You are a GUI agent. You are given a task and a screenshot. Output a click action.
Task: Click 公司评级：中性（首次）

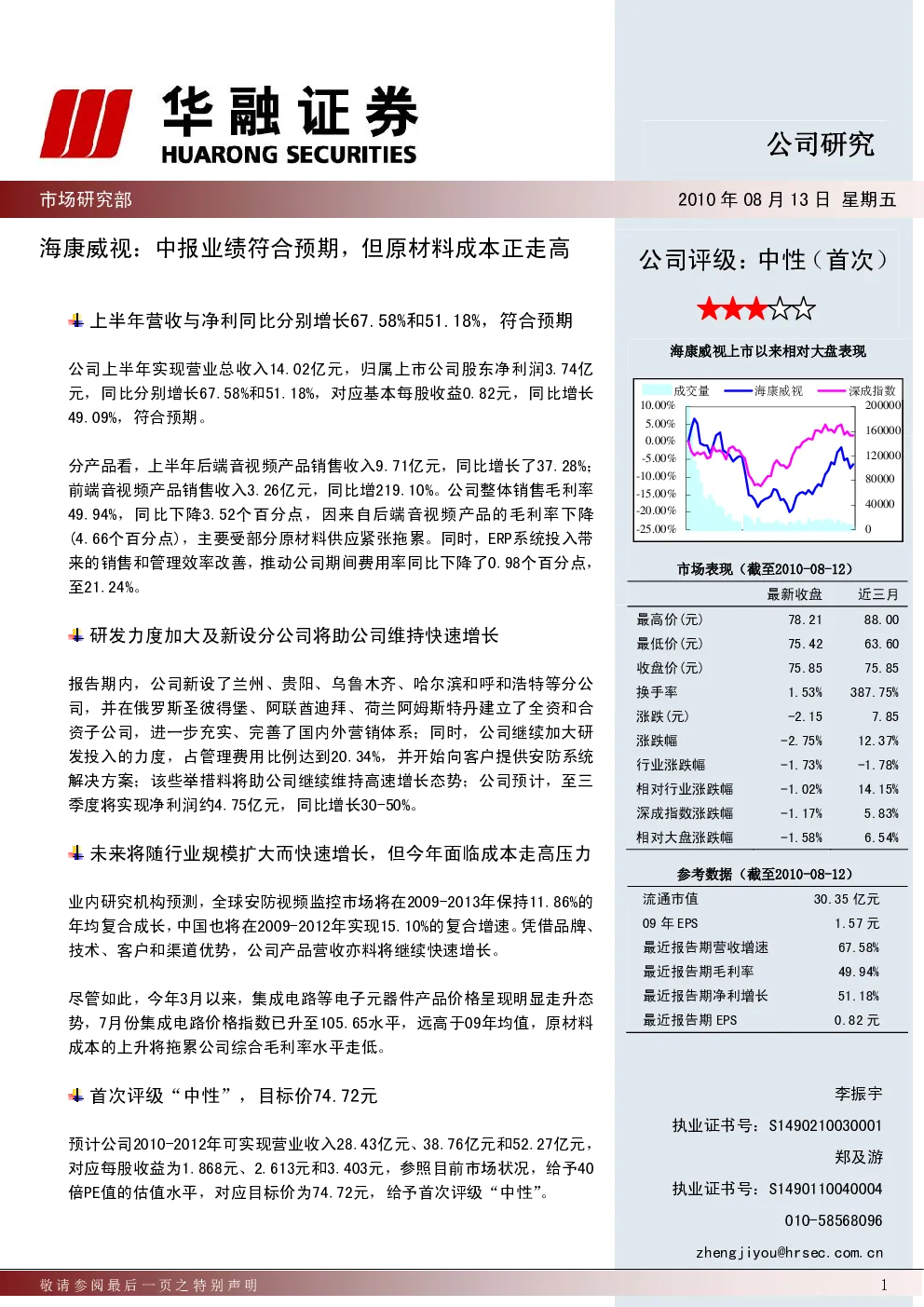(765, 260)
